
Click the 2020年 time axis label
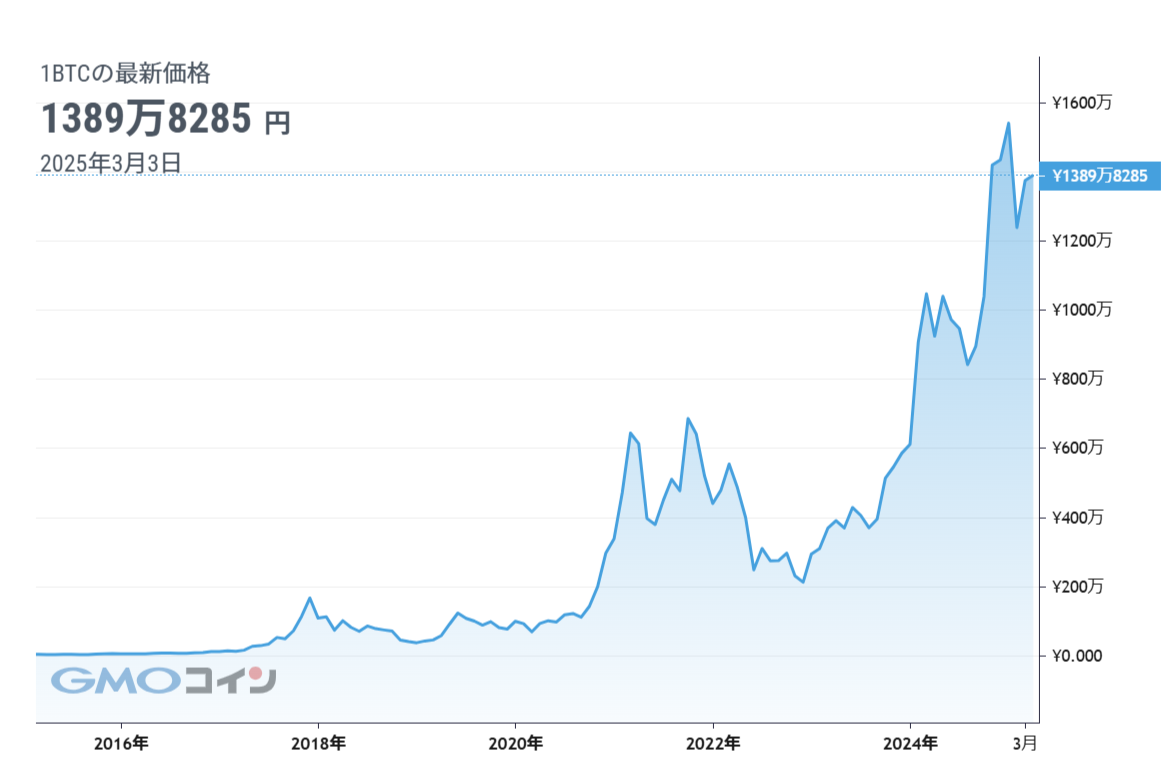point(515,743)
